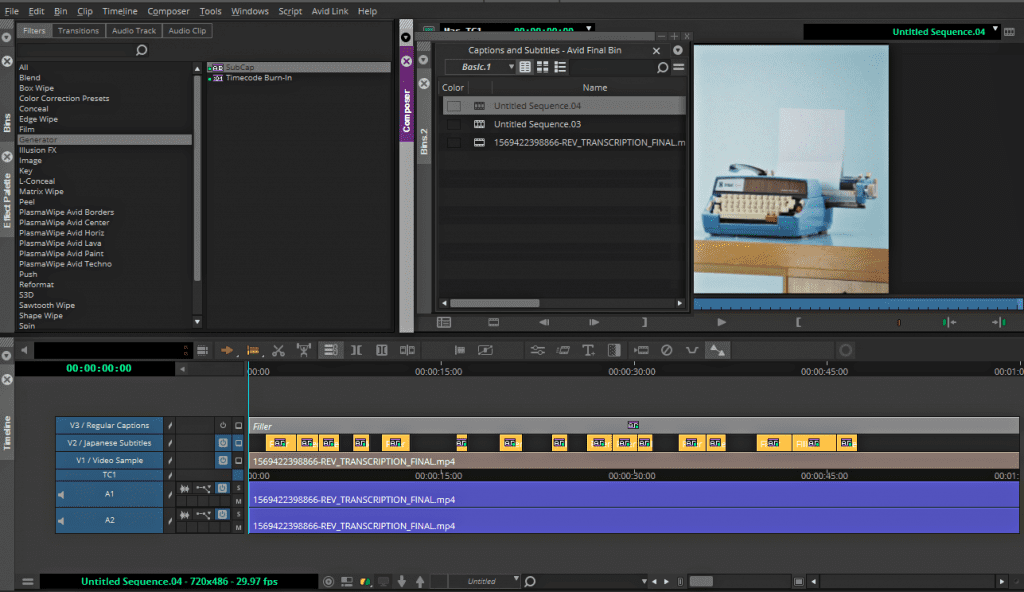Toggle the solo button on track A1
Viewport: 1024px width, 592px height.
tap(238, 488)
